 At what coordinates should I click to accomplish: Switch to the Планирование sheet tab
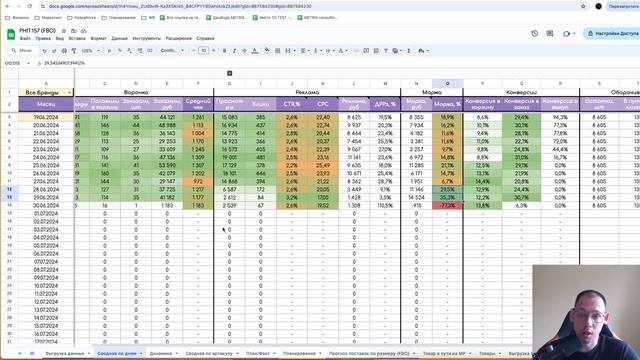299,353
